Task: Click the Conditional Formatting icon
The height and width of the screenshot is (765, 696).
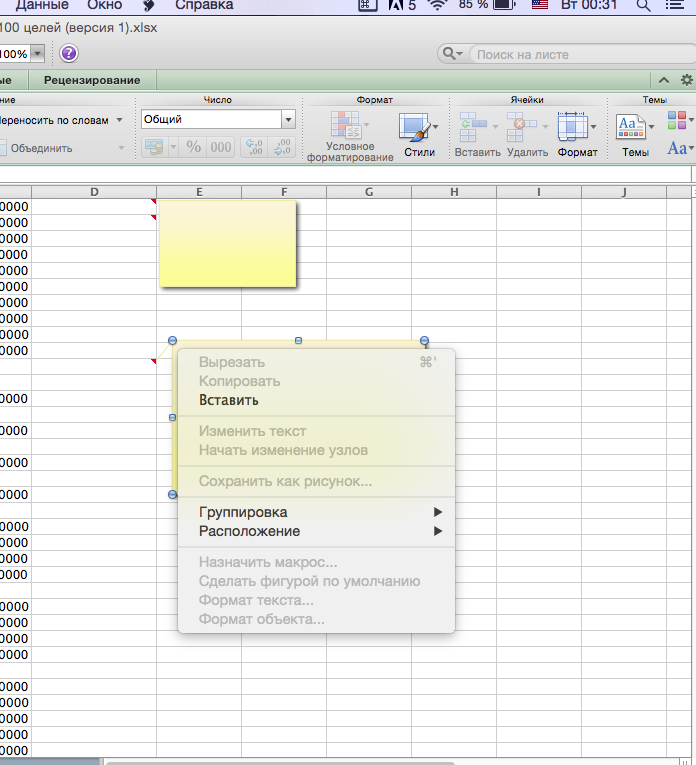Action: [x=345, y=125]
